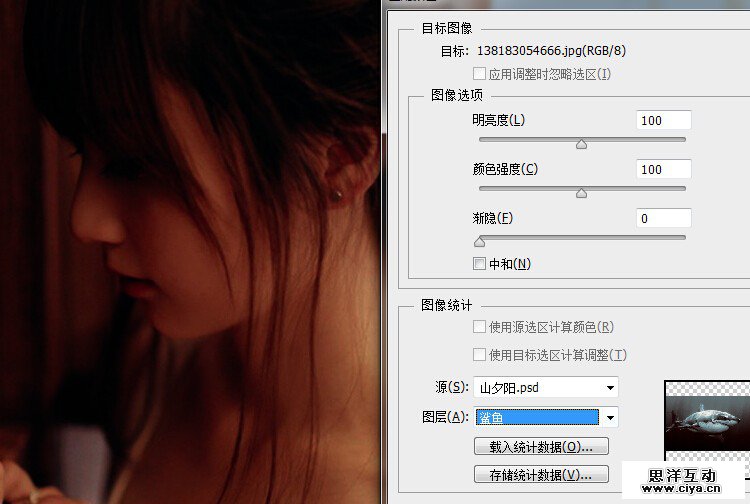Focus the 明亮度 value field
The height and width of the screenshot is (504, 750).
click(x=663, y=121)
